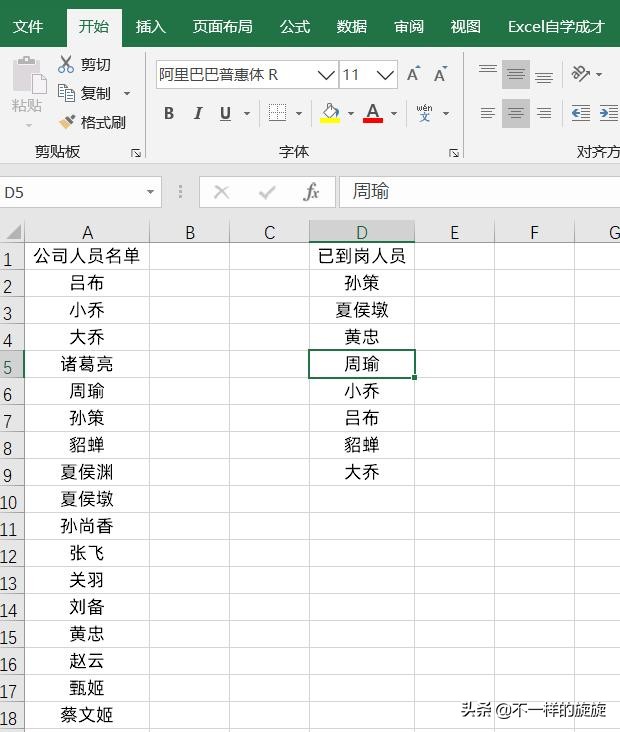Open the font color dropdown arrow
Viewport: 620px width, 732px height.
(394, 113)
